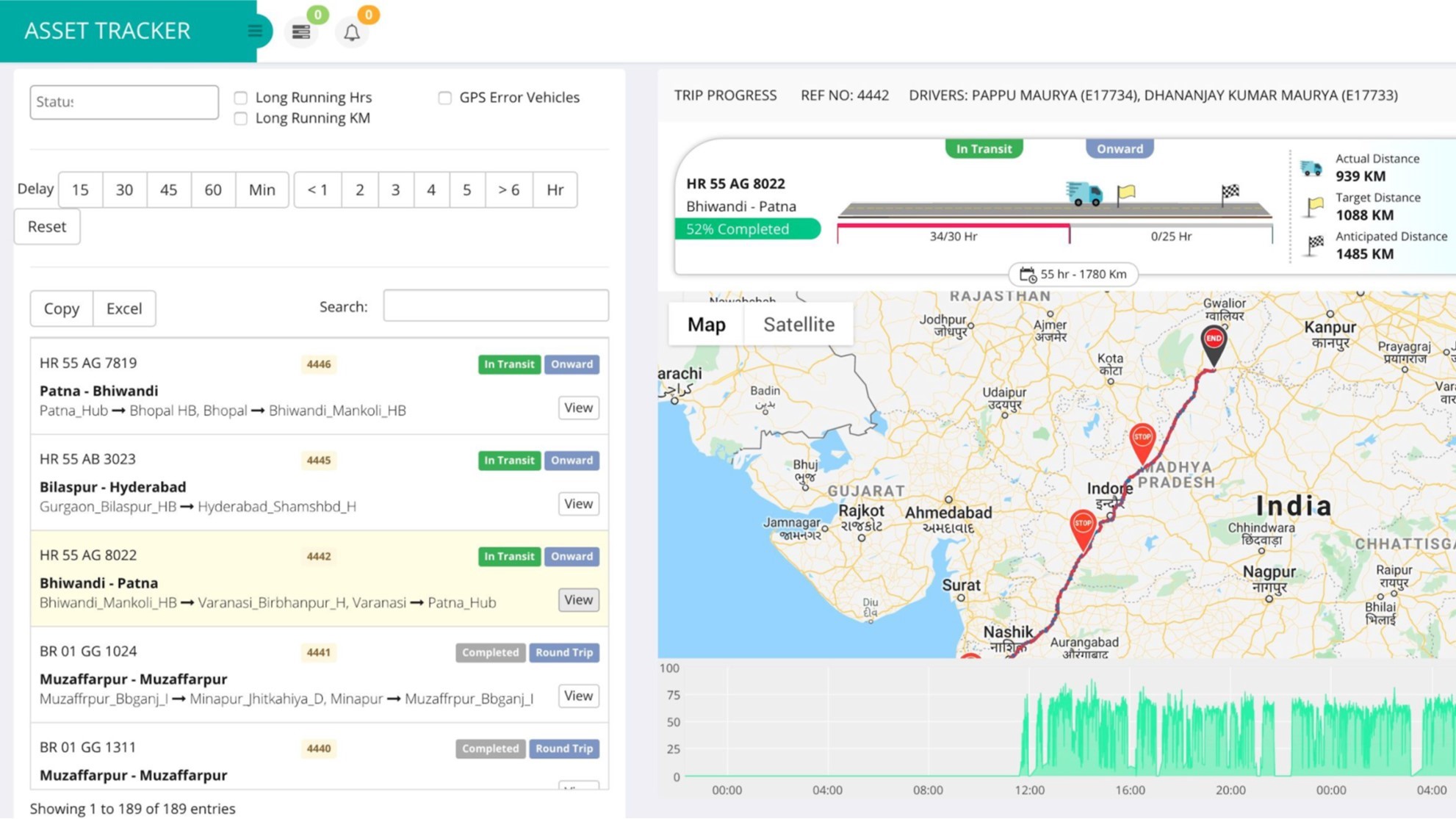Click the checkered finish flag on the road

pyautogui.click(x=1230, y=194)
